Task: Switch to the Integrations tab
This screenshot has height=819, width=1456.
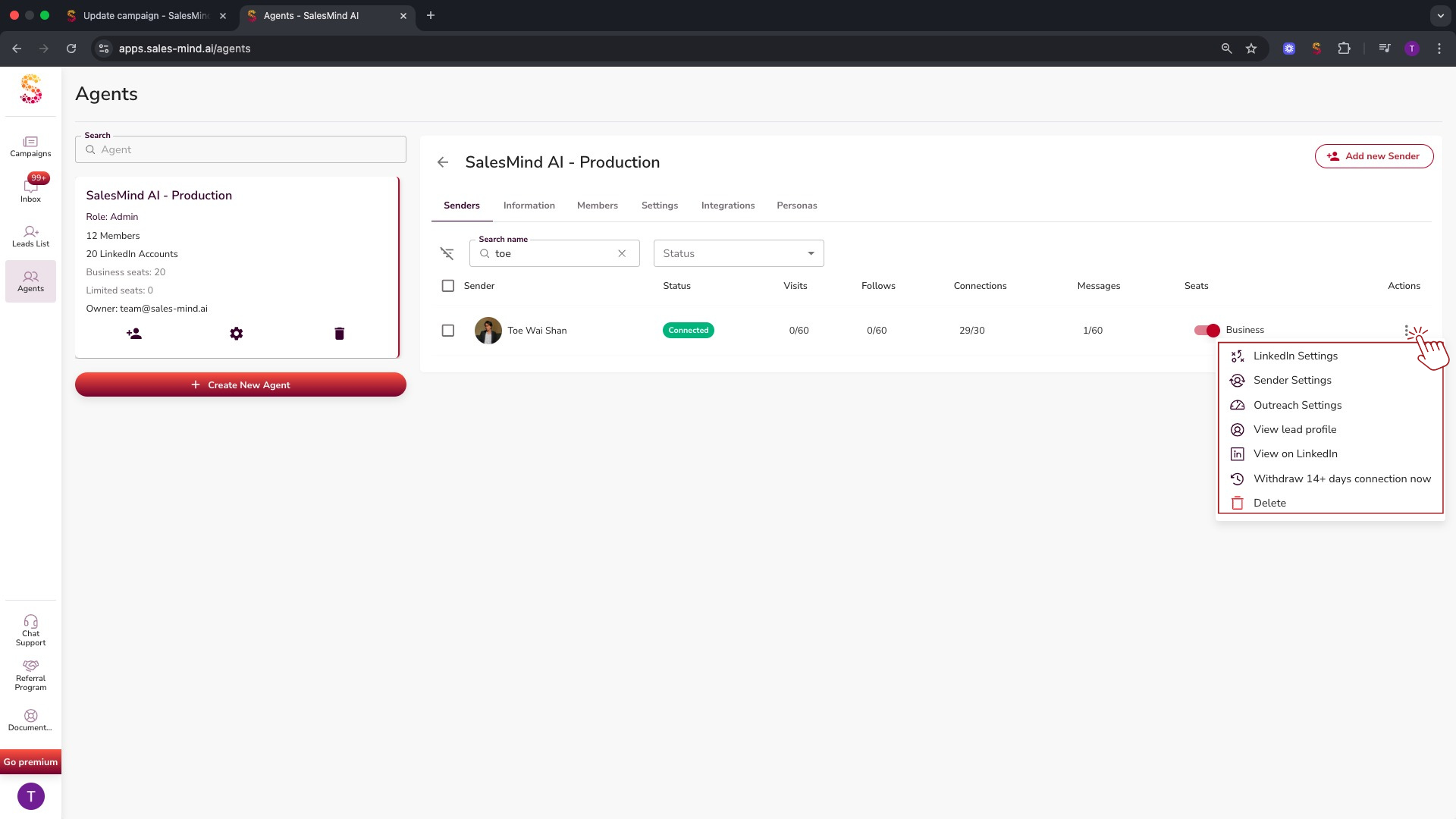Action: click(x=727, y=206)
